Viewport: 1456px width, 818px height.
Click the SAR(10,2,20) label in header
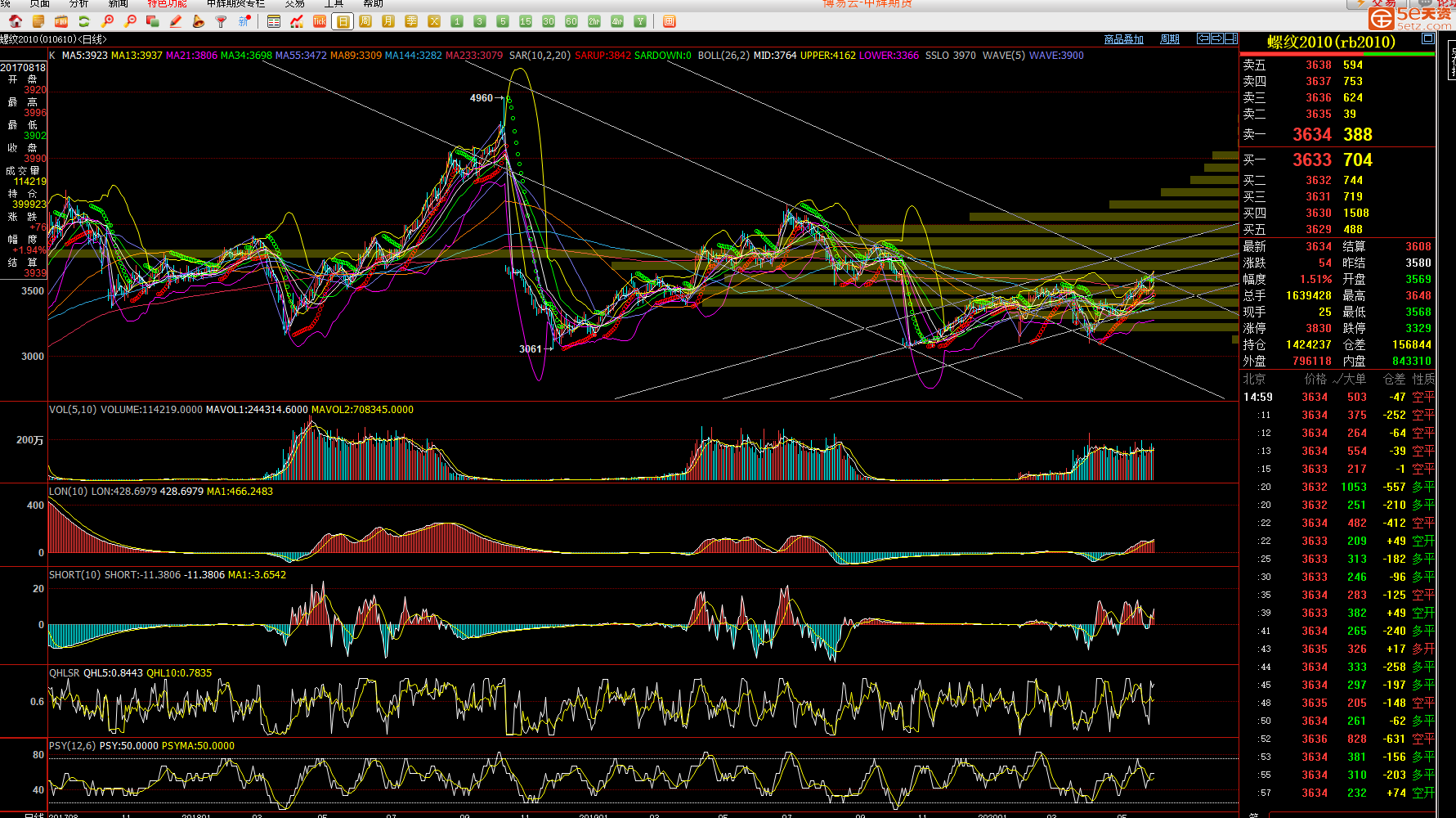point(540,56)
